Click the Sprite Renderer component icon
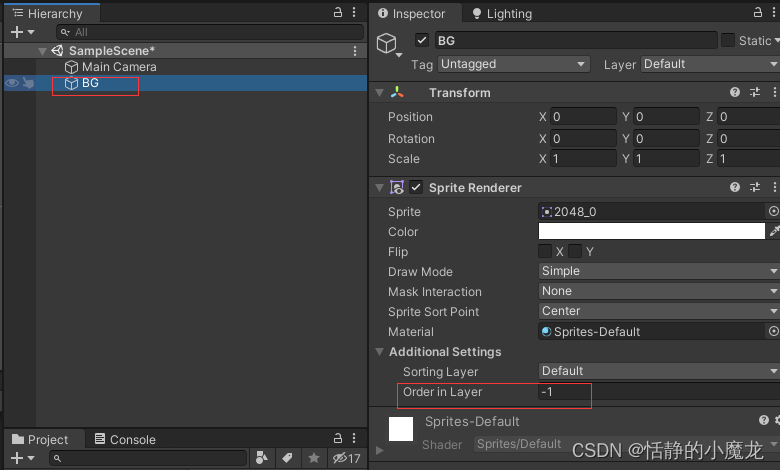The height and width of the screenshot is (470, 780). [x=397, y=188]
